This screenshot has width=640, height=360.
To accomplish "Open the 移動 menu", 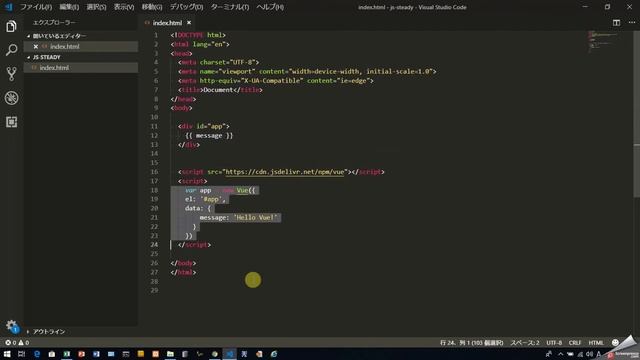I will click(x=152, y=7).
